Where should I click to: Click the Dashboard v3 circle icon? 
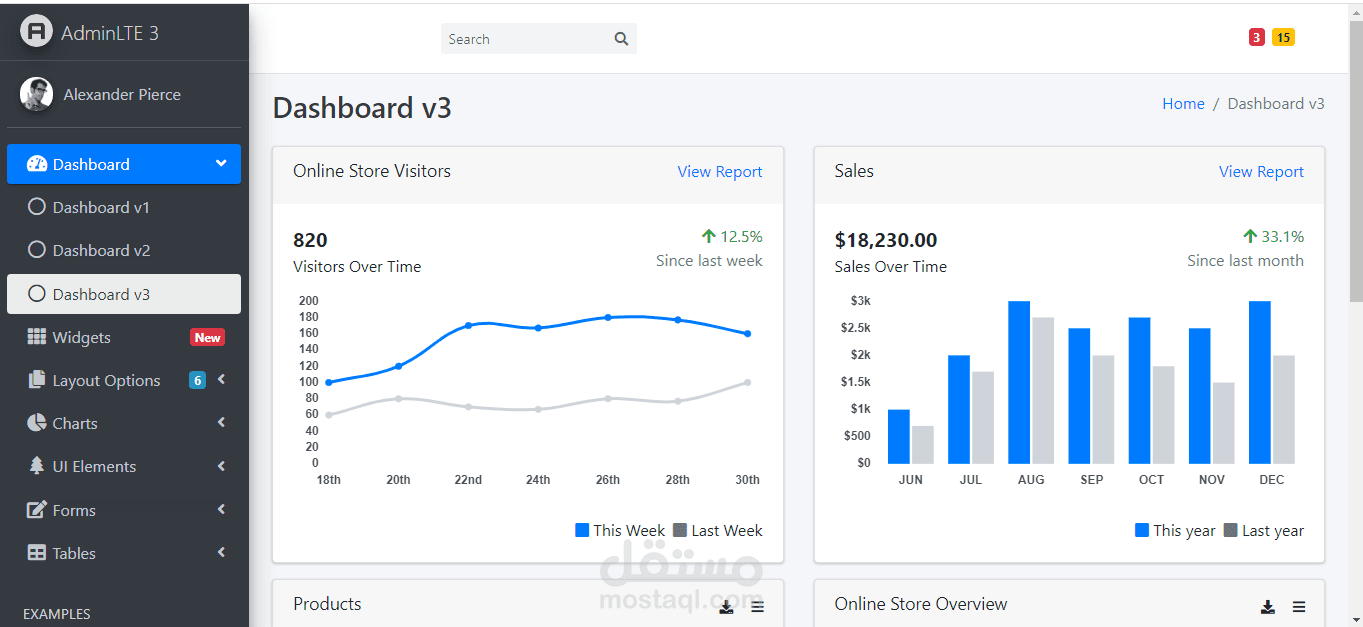(37, 294)
